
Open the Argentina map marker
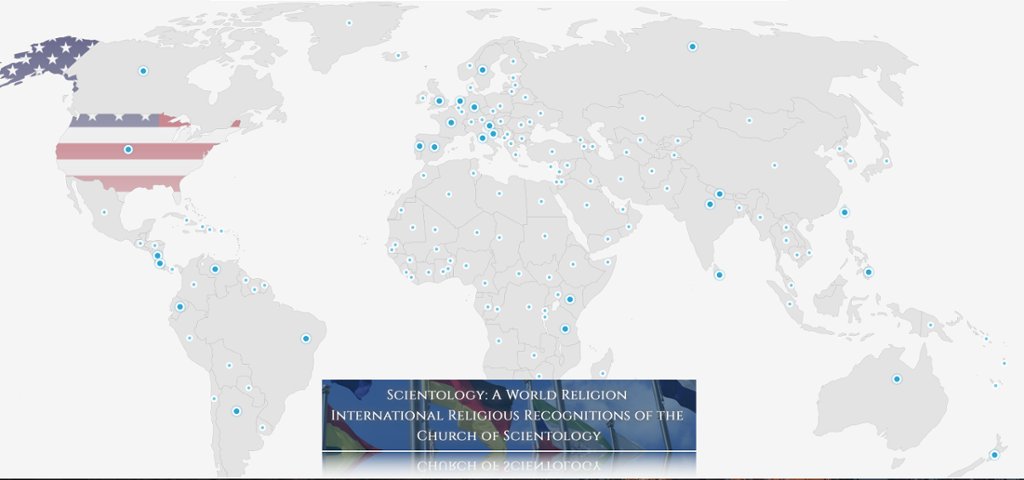pyautogui.click(x=236, y=411)
